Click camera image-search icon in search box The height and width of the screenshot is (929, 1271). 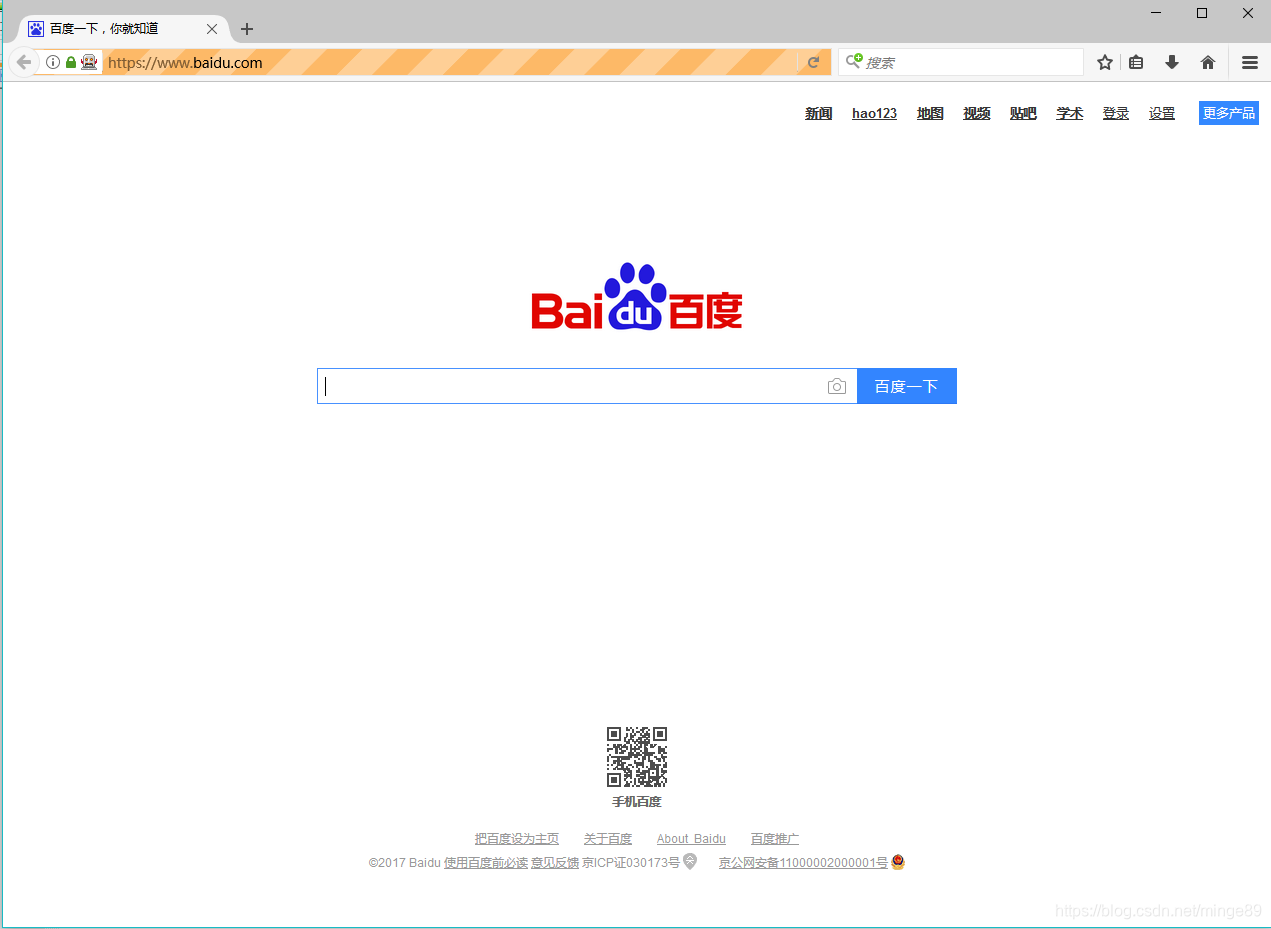(837, 386)
